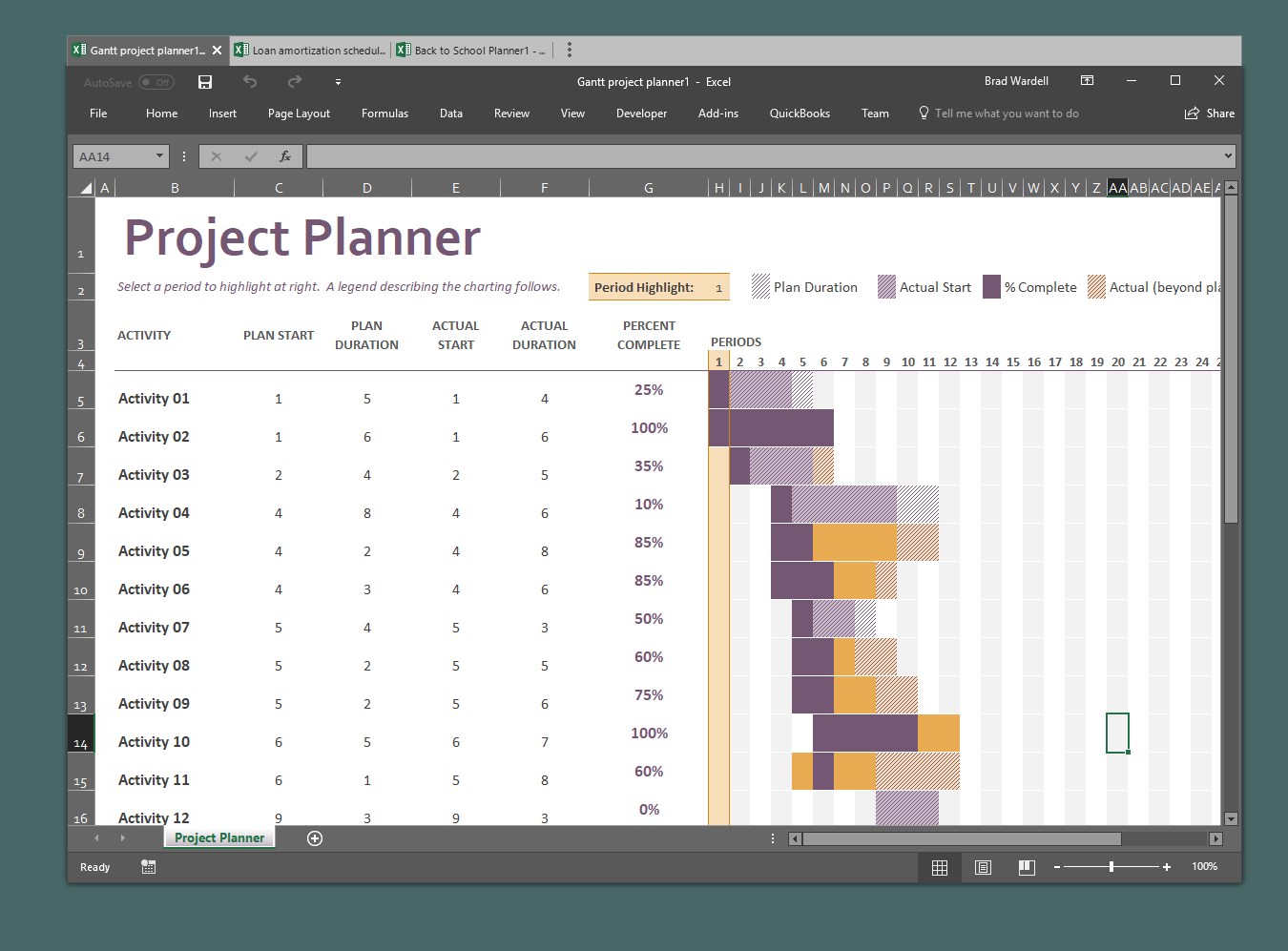Open the Name Box dropdown arrow

pos(159,156)
